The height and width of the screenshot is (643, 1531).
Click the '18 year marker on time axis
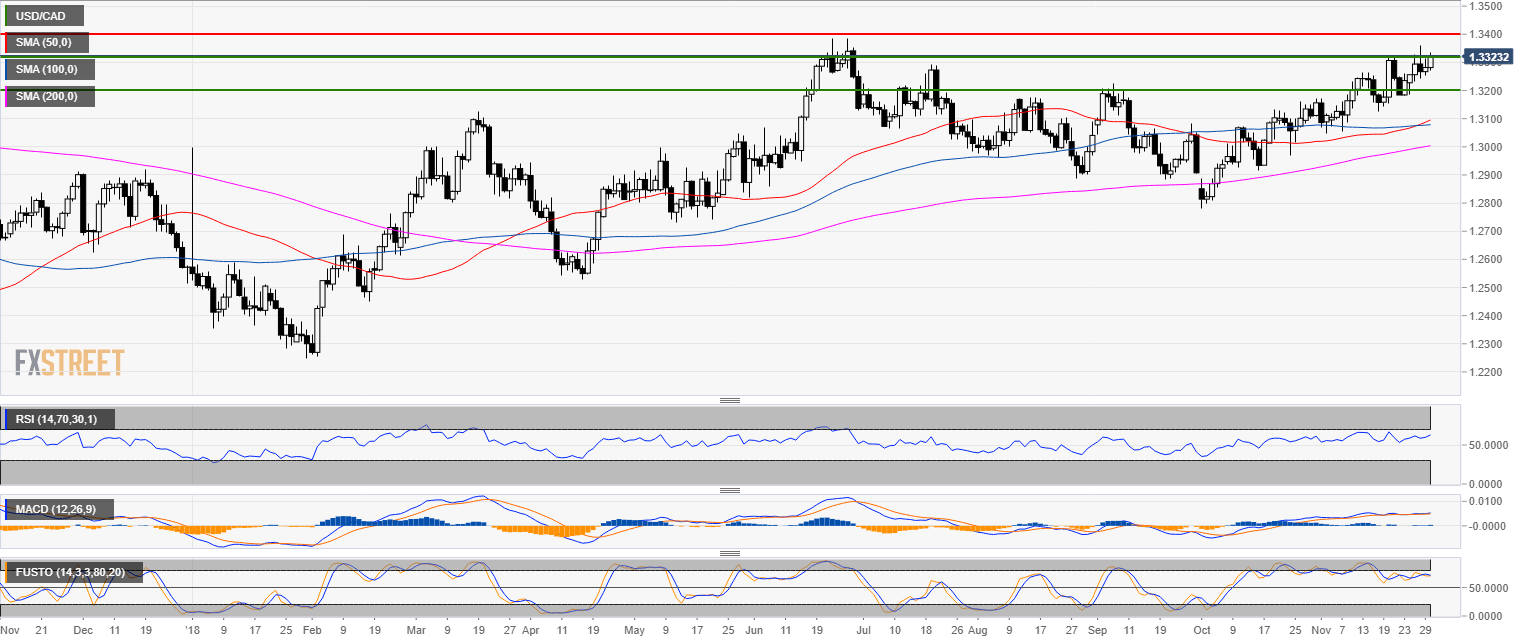[193, 632]
